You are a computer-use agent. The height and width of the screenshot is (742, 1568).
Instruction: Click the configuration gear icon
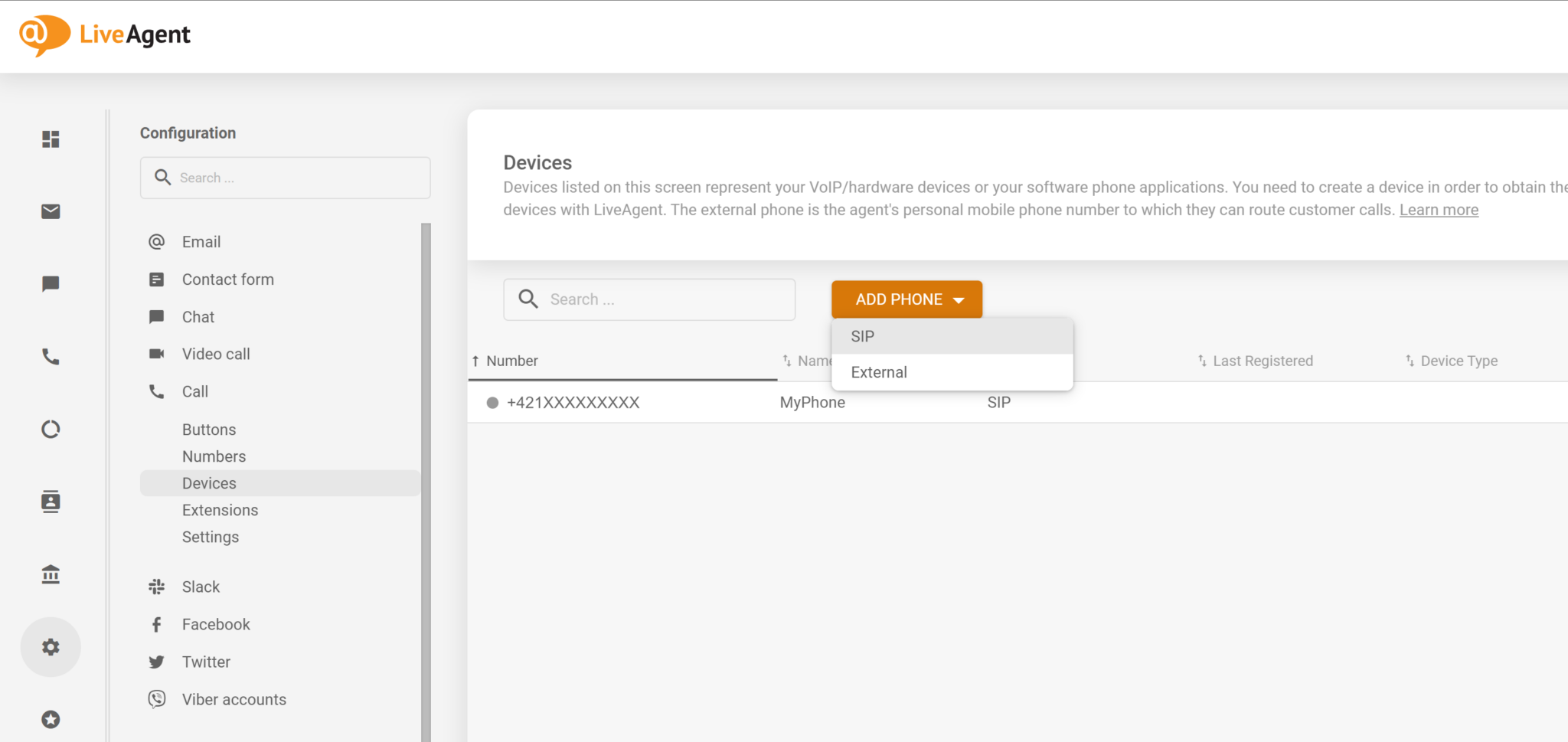pyautogui.click(x=51, y=647)
